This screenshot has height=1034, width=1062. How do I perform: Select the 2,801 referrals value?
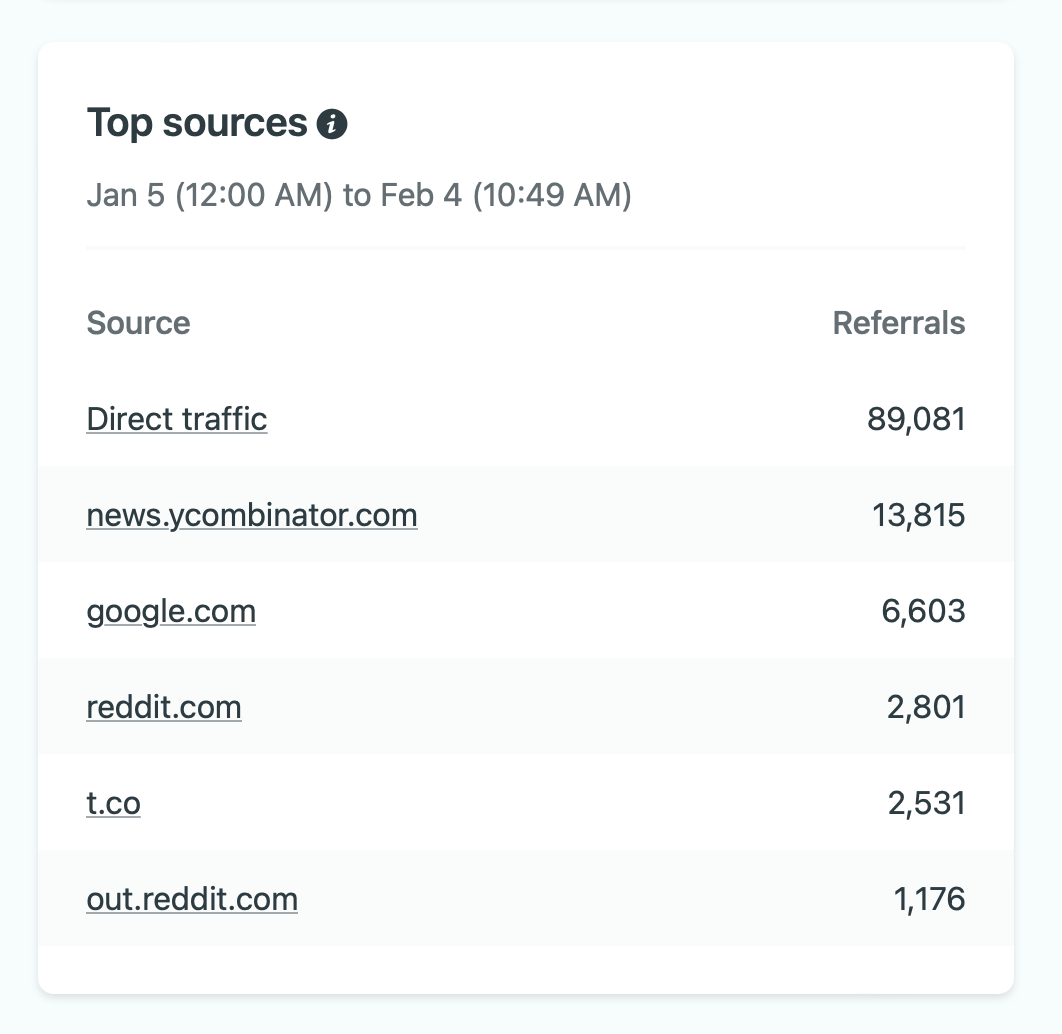[926, 708]
